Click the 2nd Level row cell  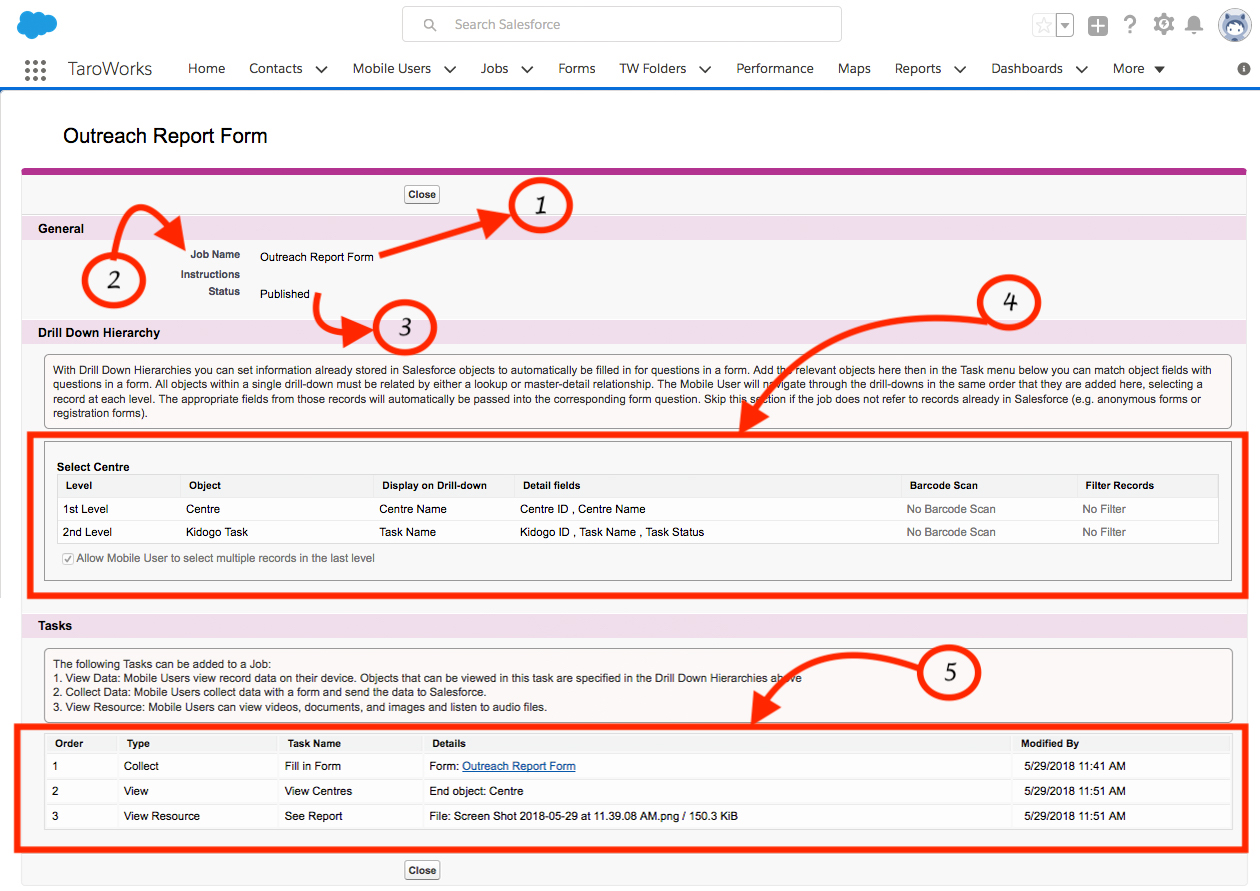87,532
